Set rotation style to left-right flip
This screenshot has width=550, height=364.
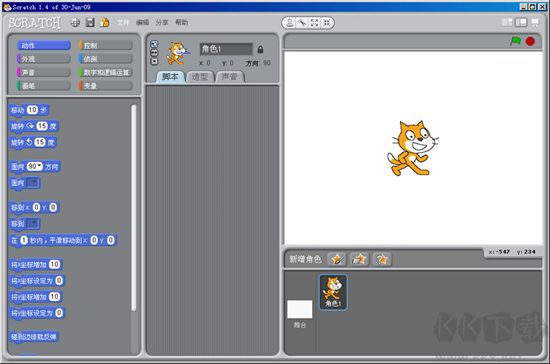(x=154, y=53)
